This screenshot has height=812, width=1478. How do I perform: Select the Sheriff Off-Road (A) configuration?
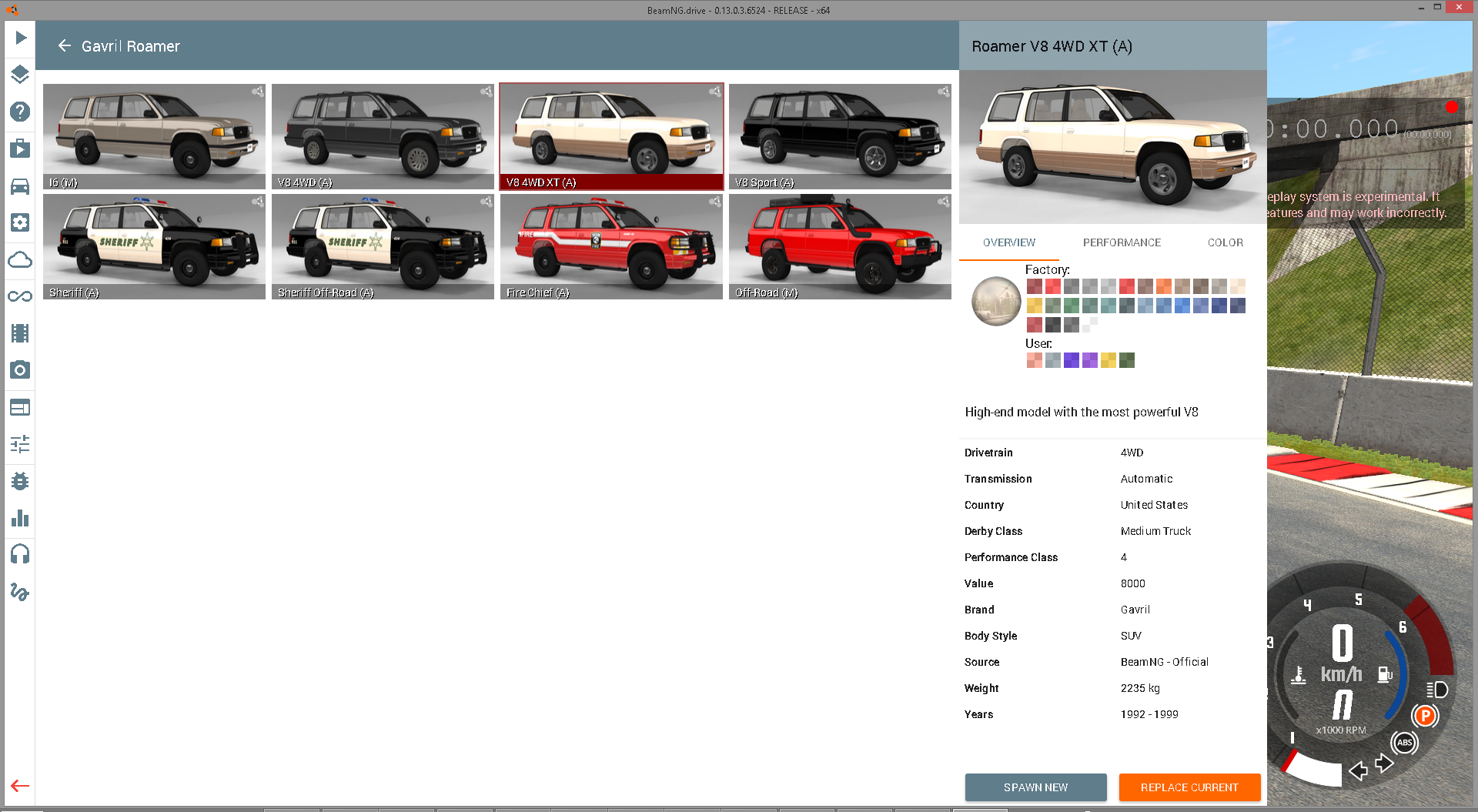click(383, 247)
